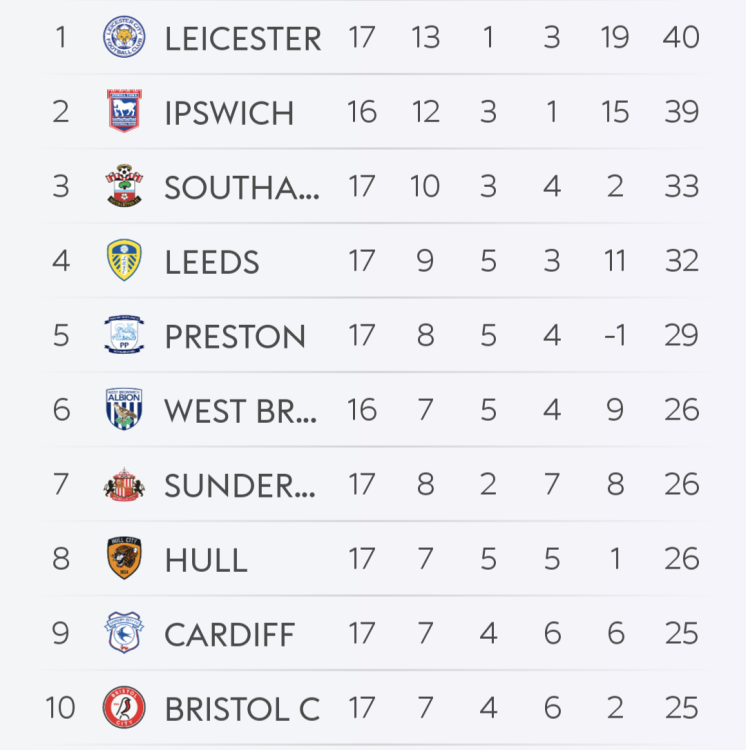Open the IPSWICH team name
746x750 pixels.
point(229,113)
